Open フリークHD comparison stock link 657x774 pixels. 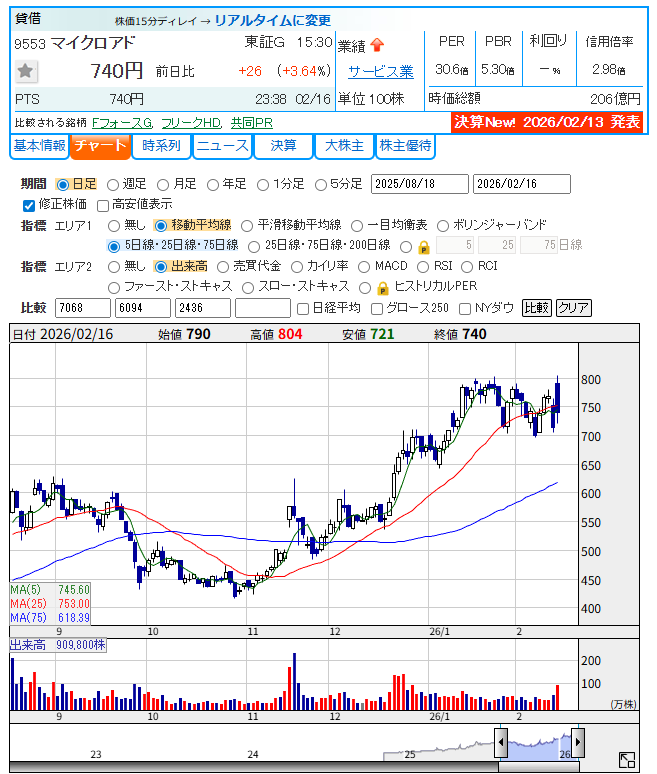click(x=191, y=123)
